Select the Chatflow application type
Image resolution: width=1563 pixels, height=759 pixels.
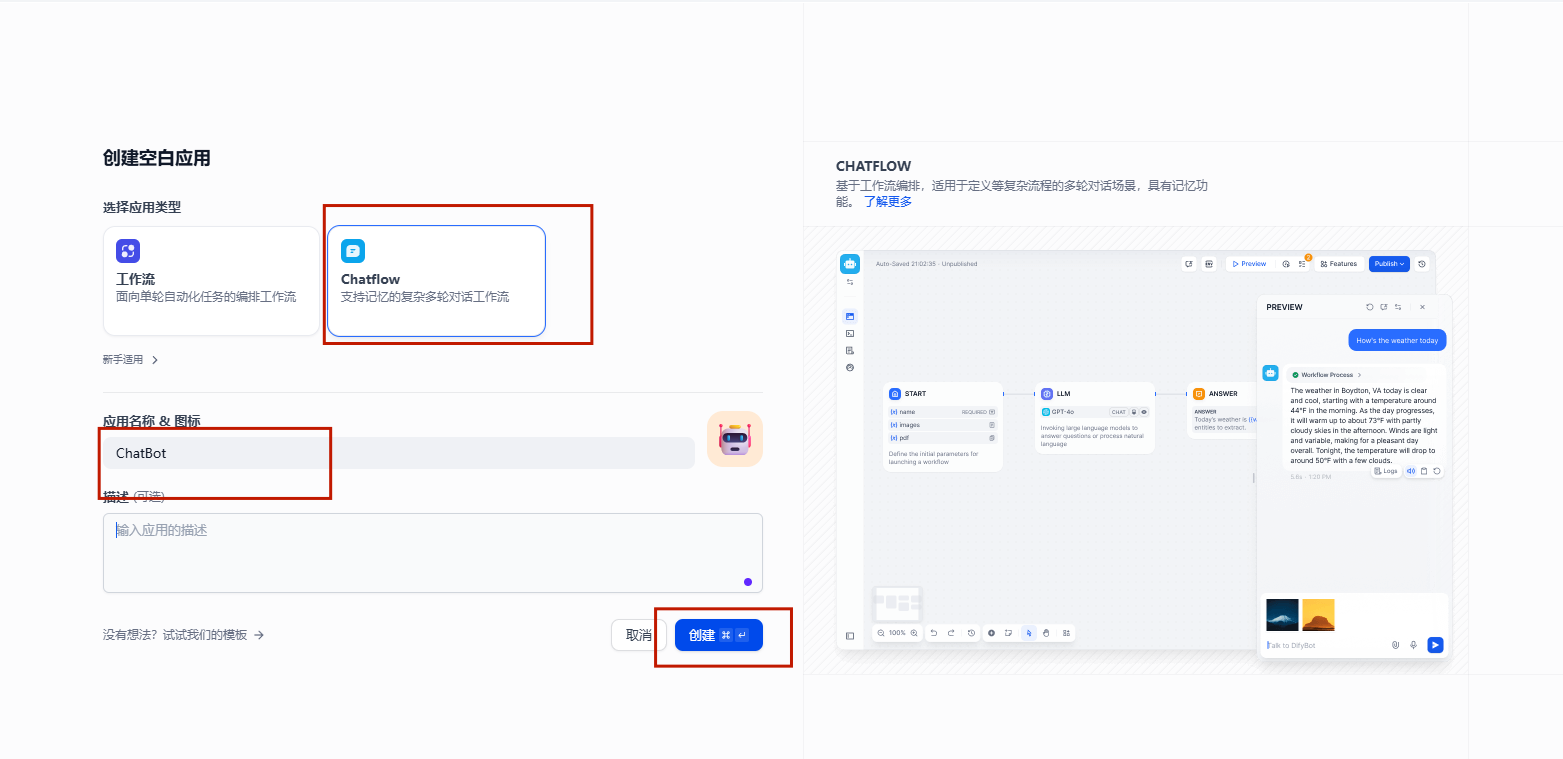click(x=436, y=281)
